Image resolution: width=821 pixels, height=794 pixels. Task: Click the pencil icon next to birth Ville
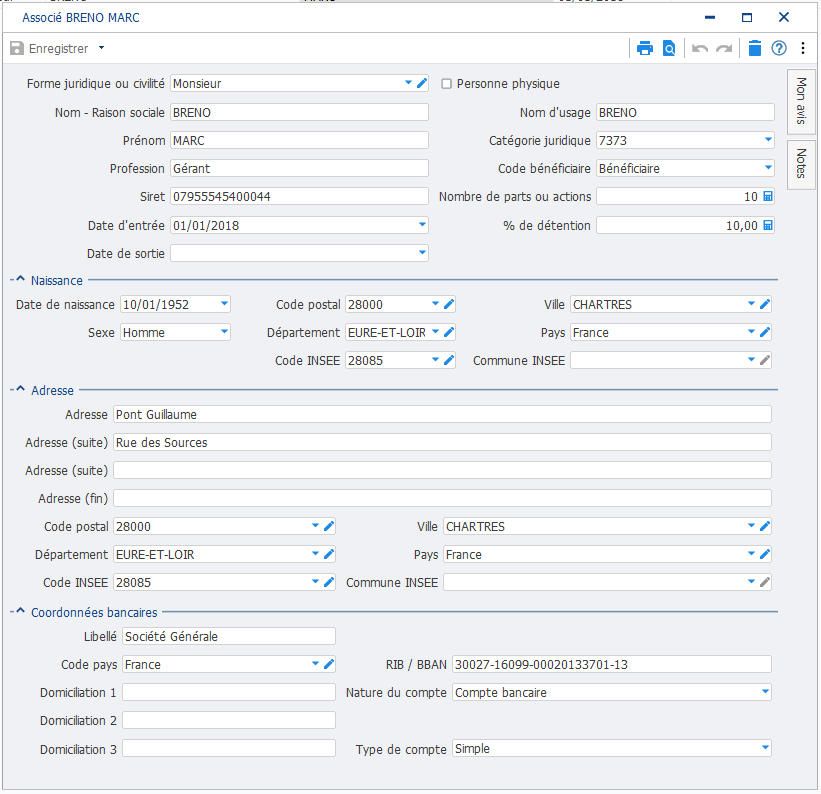pos(765,304)
